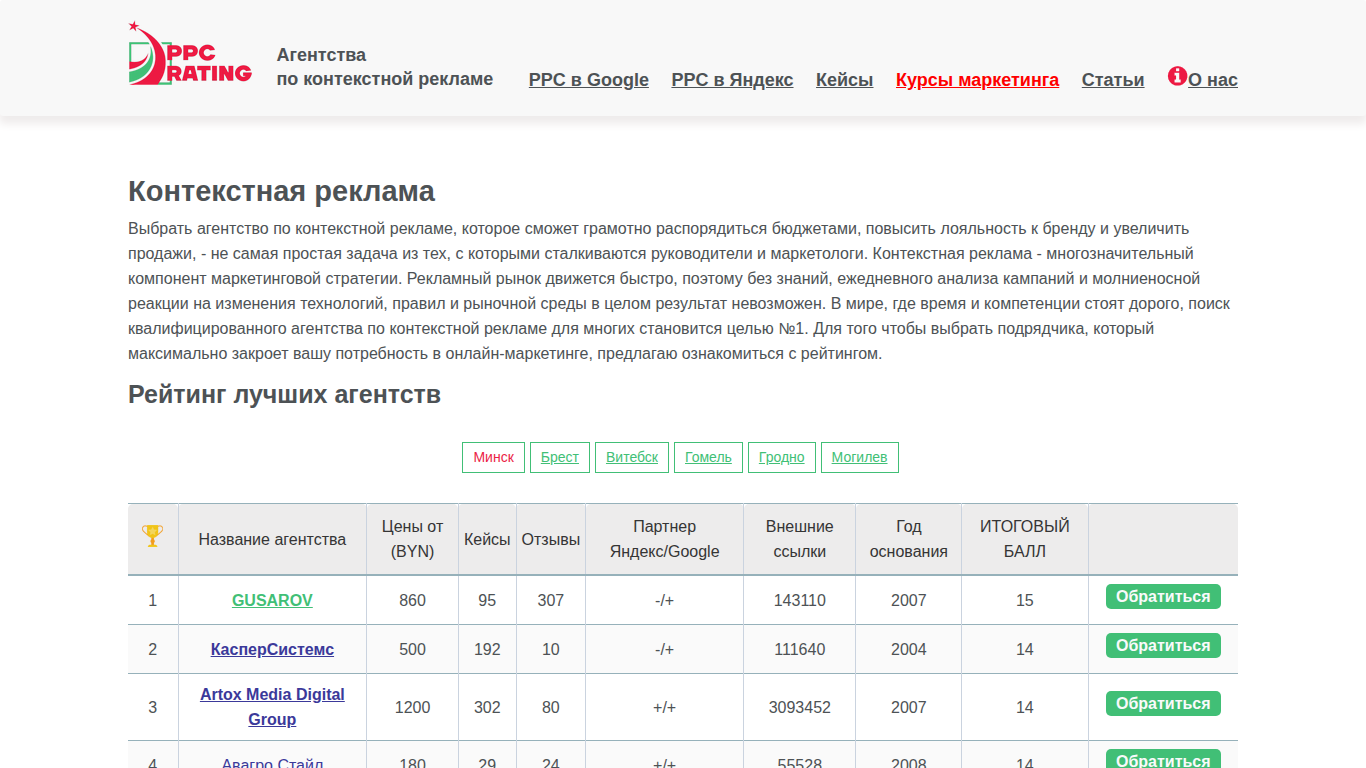
Task: Click the info icon beside О нас
Action: click(1177, 76)
